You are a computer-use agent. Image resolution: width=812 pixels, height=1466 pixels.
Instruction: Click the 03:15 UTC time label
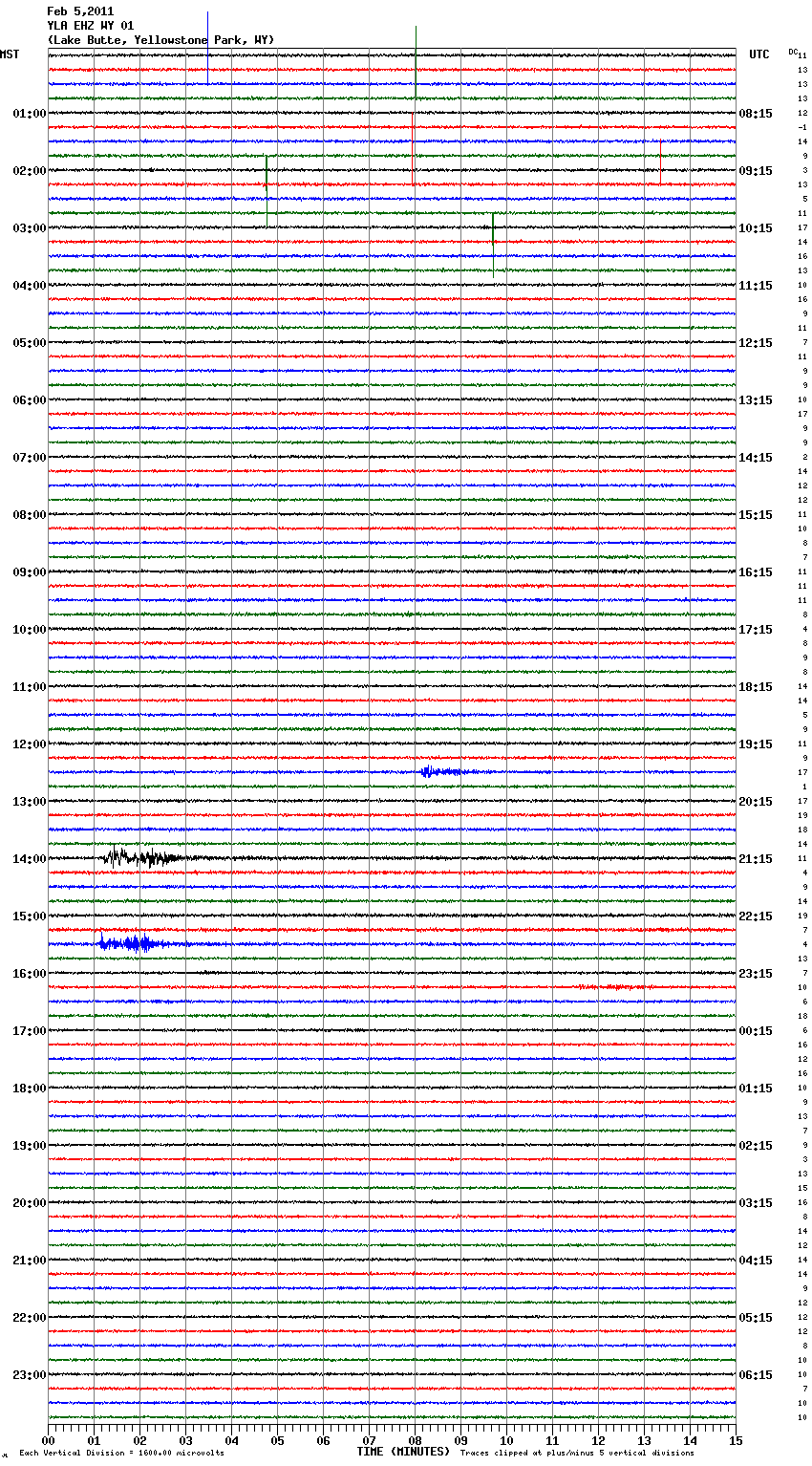[756, 1203]
